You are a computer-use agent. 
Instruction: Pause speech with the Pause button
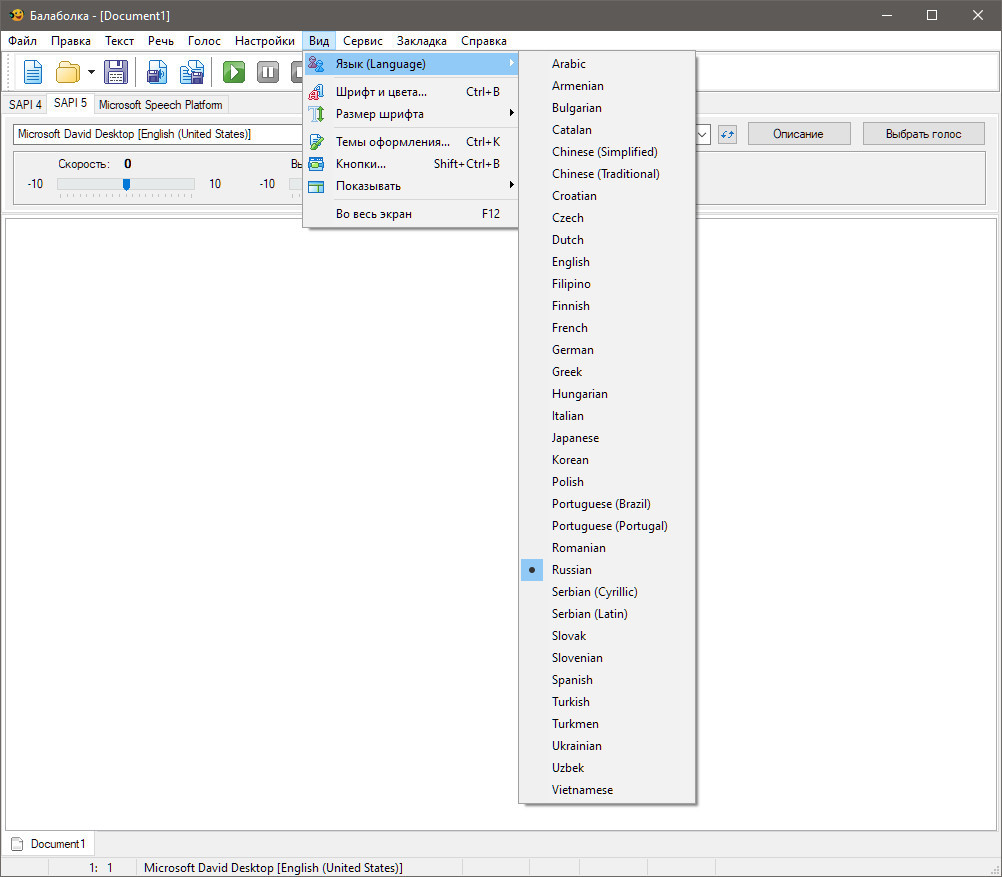[268, 72]
